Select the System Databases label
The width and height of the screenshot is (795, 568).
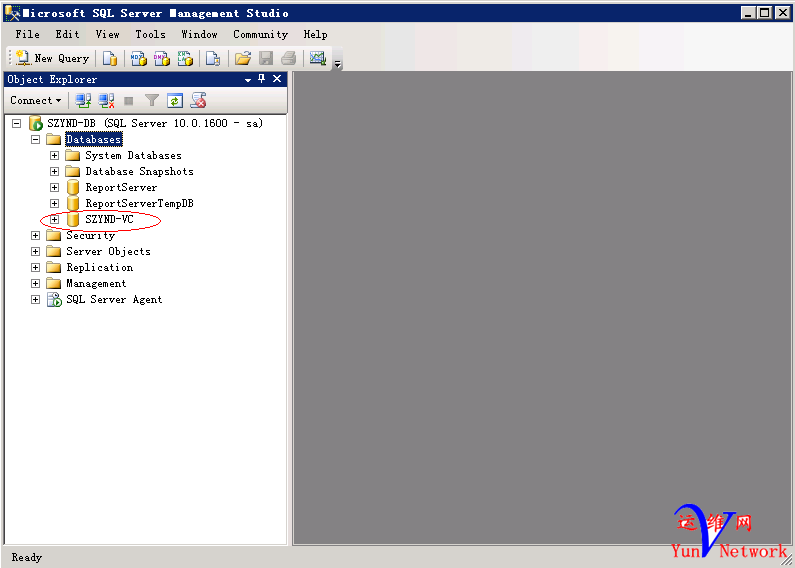point(133,156)
